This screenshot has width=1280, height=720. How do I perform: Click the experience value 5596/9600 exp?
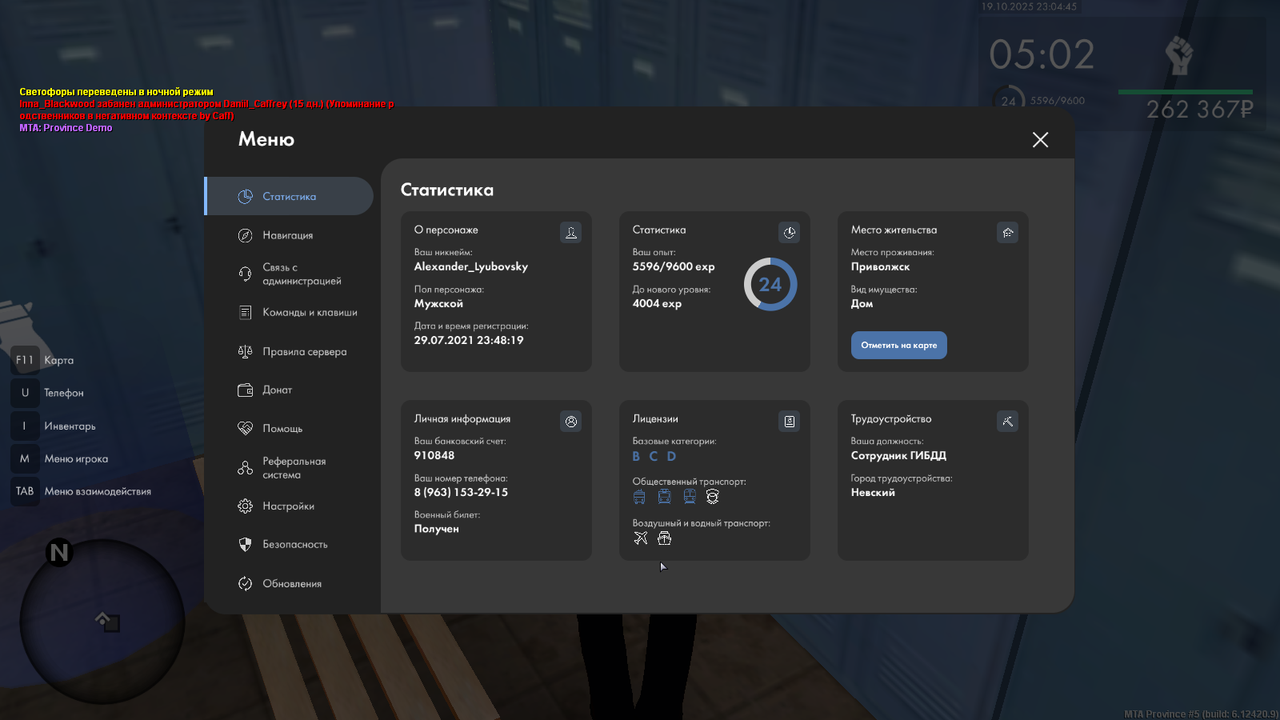674,267
